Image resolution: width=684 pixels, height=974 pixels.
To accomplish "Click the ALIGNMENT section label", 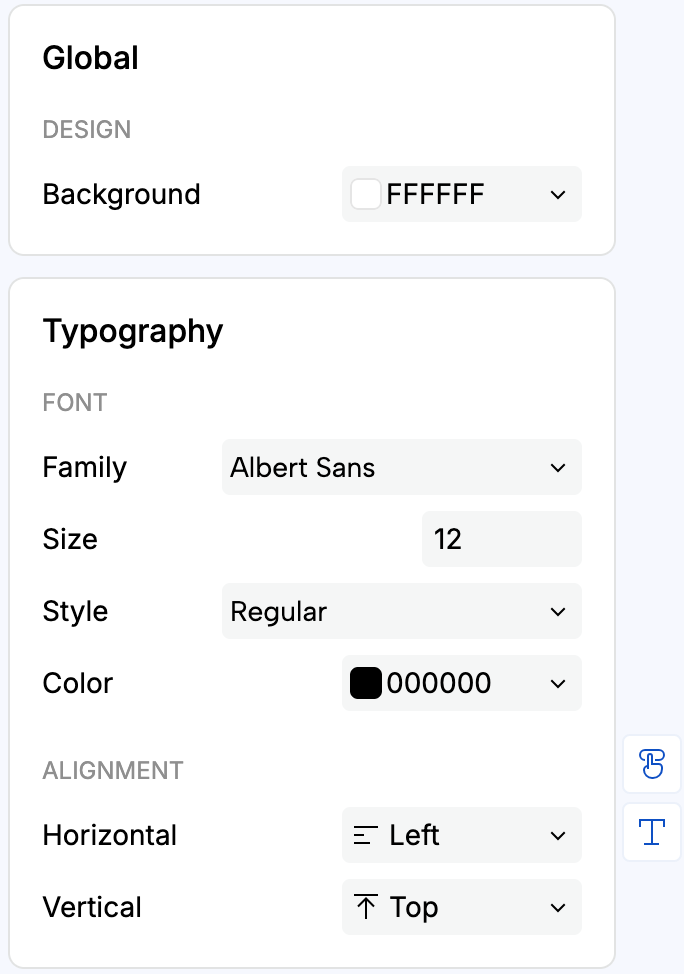I will point(112,770).
